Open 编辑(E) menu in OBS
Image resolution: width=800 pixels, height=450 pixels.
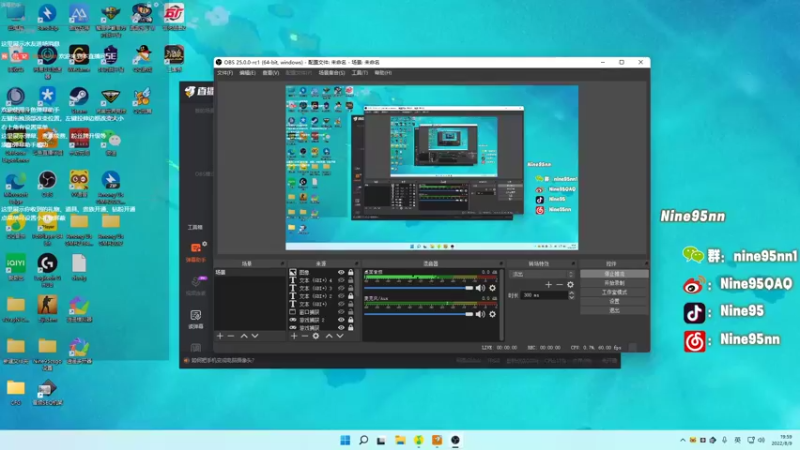[247, 73]
